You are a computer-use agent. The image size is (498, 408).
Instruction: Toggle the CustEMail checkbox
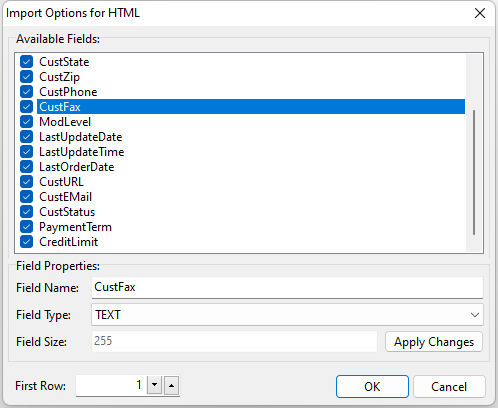pyautogui.click(x=26, y=197)
